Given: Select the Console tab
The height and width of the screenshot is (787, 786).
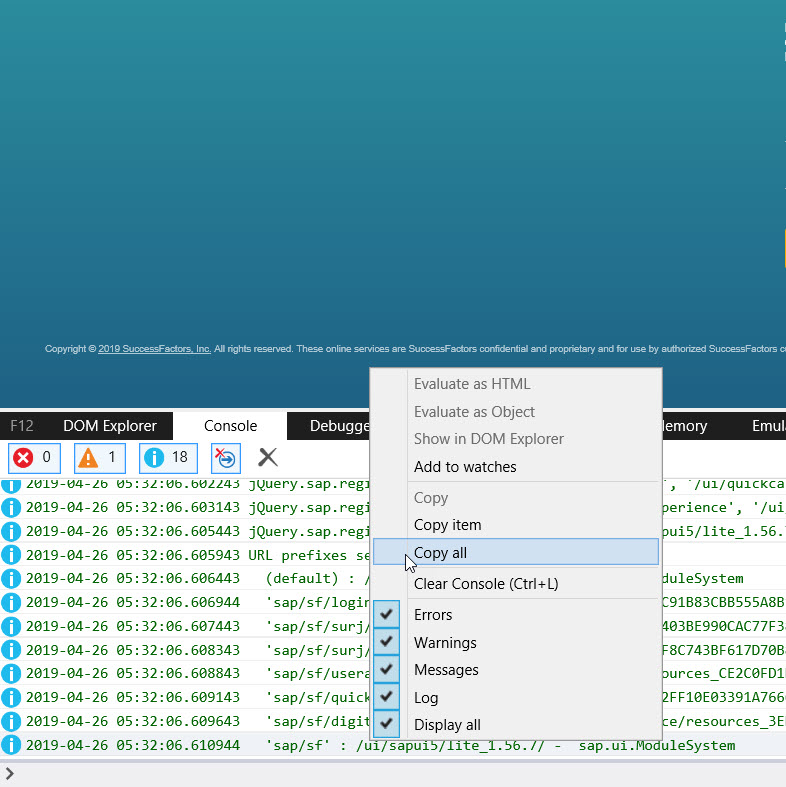Looking at the screenshot, I should coord(230,426).
